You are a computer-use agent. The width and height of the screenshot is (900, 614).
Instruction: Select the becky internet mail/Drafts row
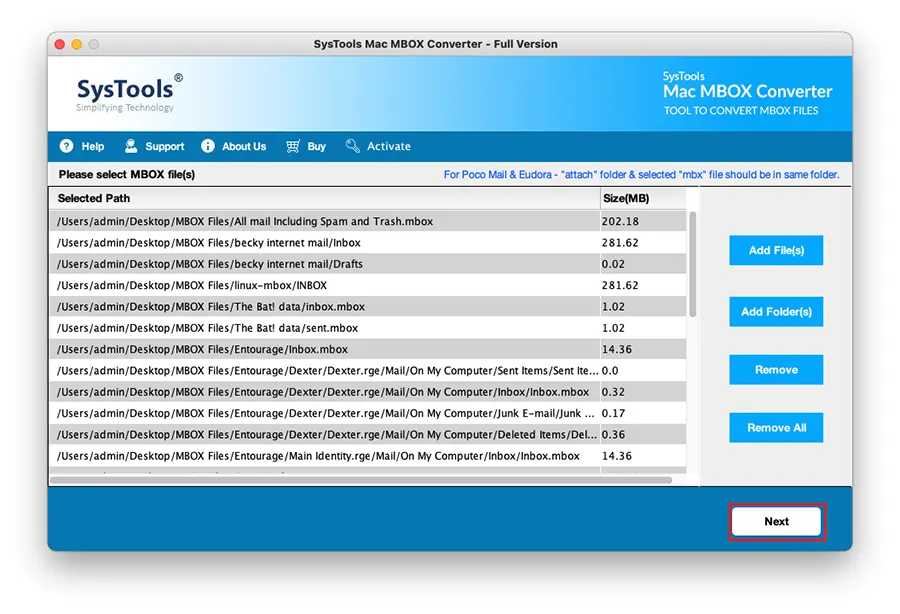368,264
